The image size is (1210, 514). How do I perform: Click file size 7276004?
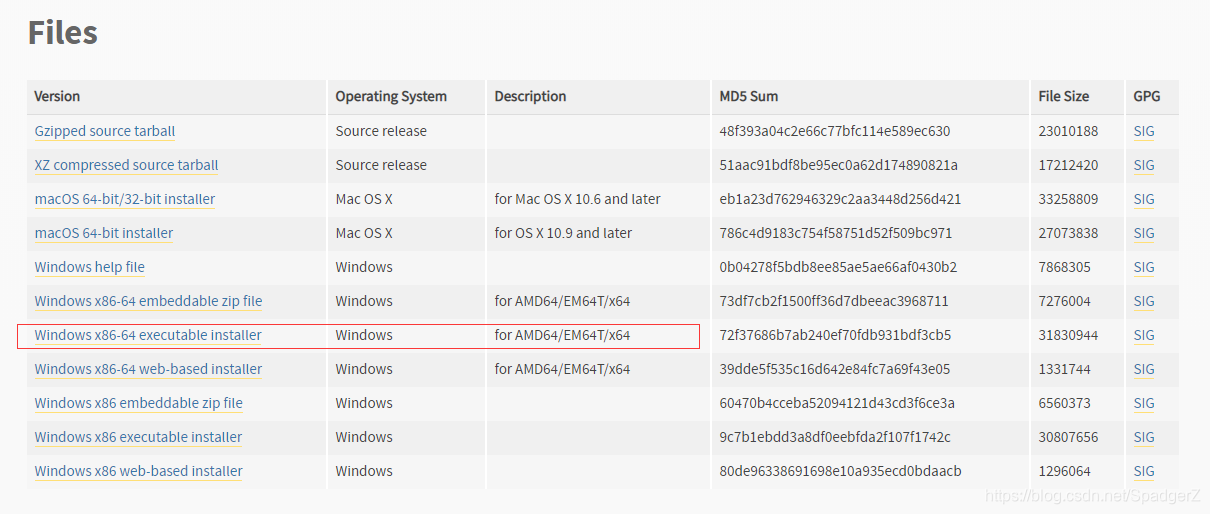pos(1064,301)
